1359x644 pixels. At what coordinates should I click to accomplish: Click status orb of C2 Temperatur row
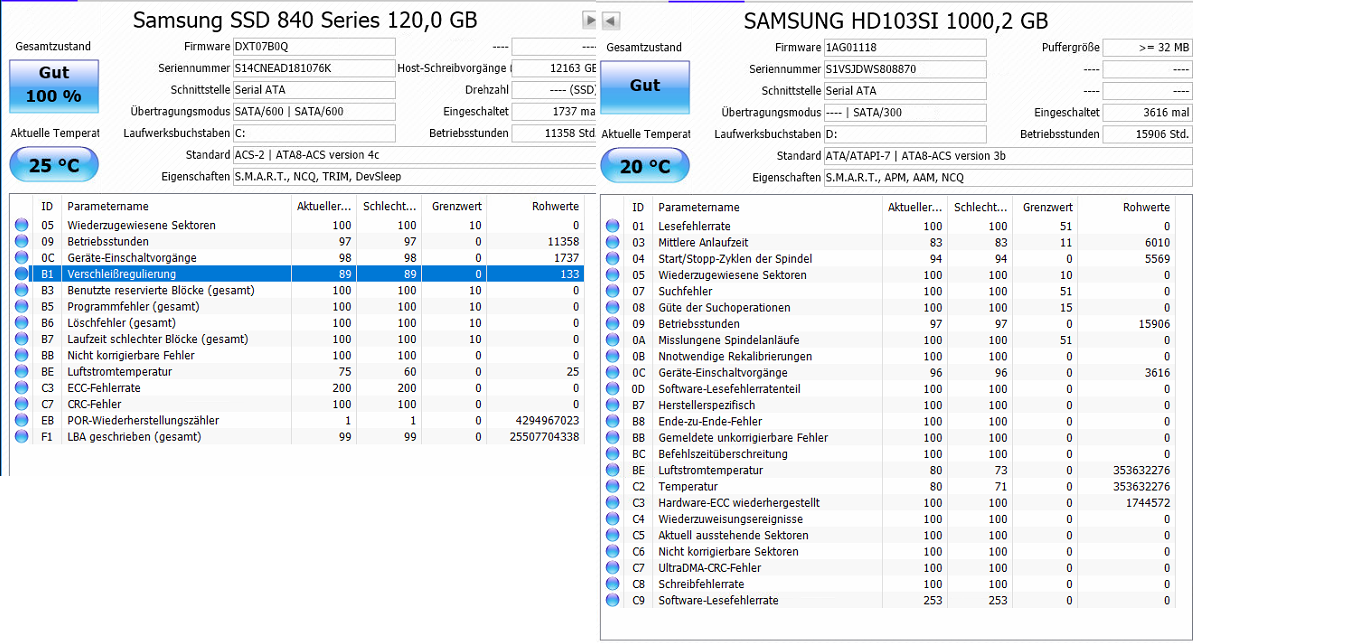[x=613, y=486]
